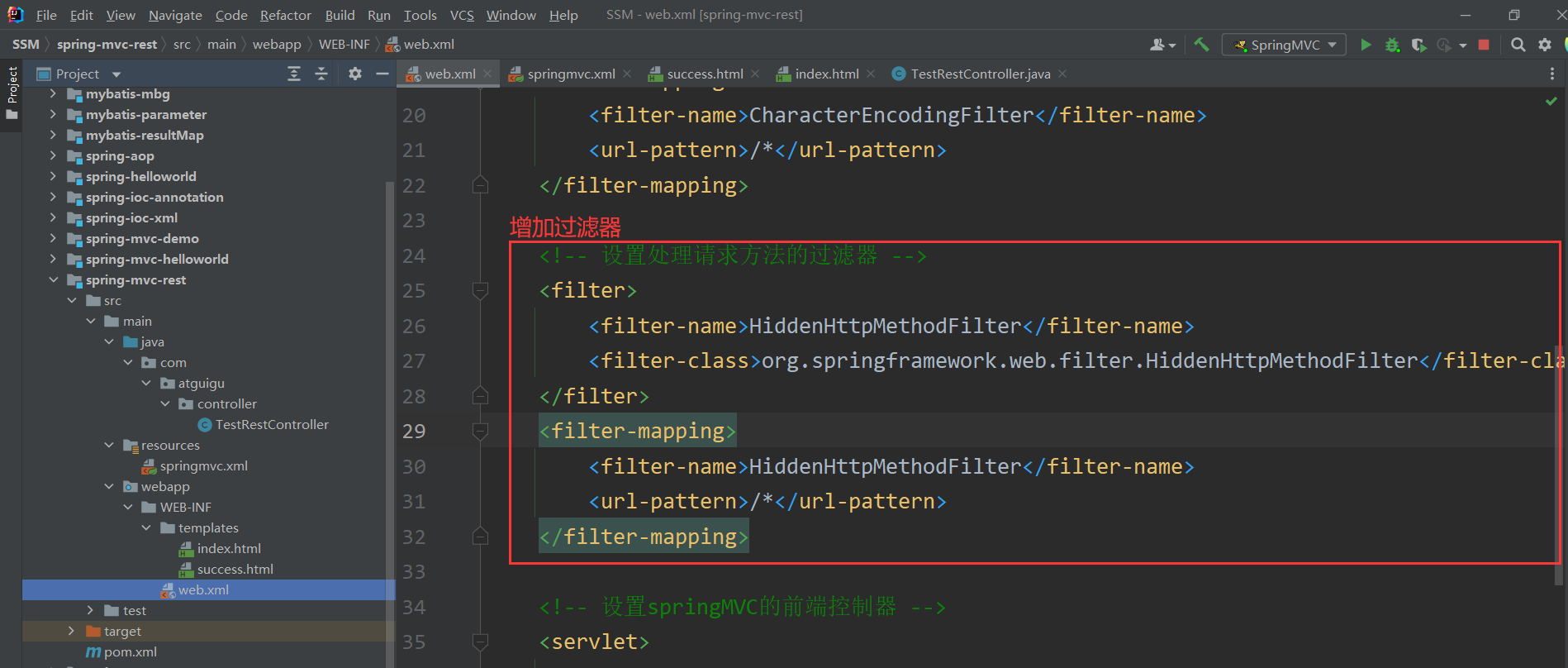Open the Build menu
Image resolution: width=1568 pixels, height=668 pixels.
340,15
